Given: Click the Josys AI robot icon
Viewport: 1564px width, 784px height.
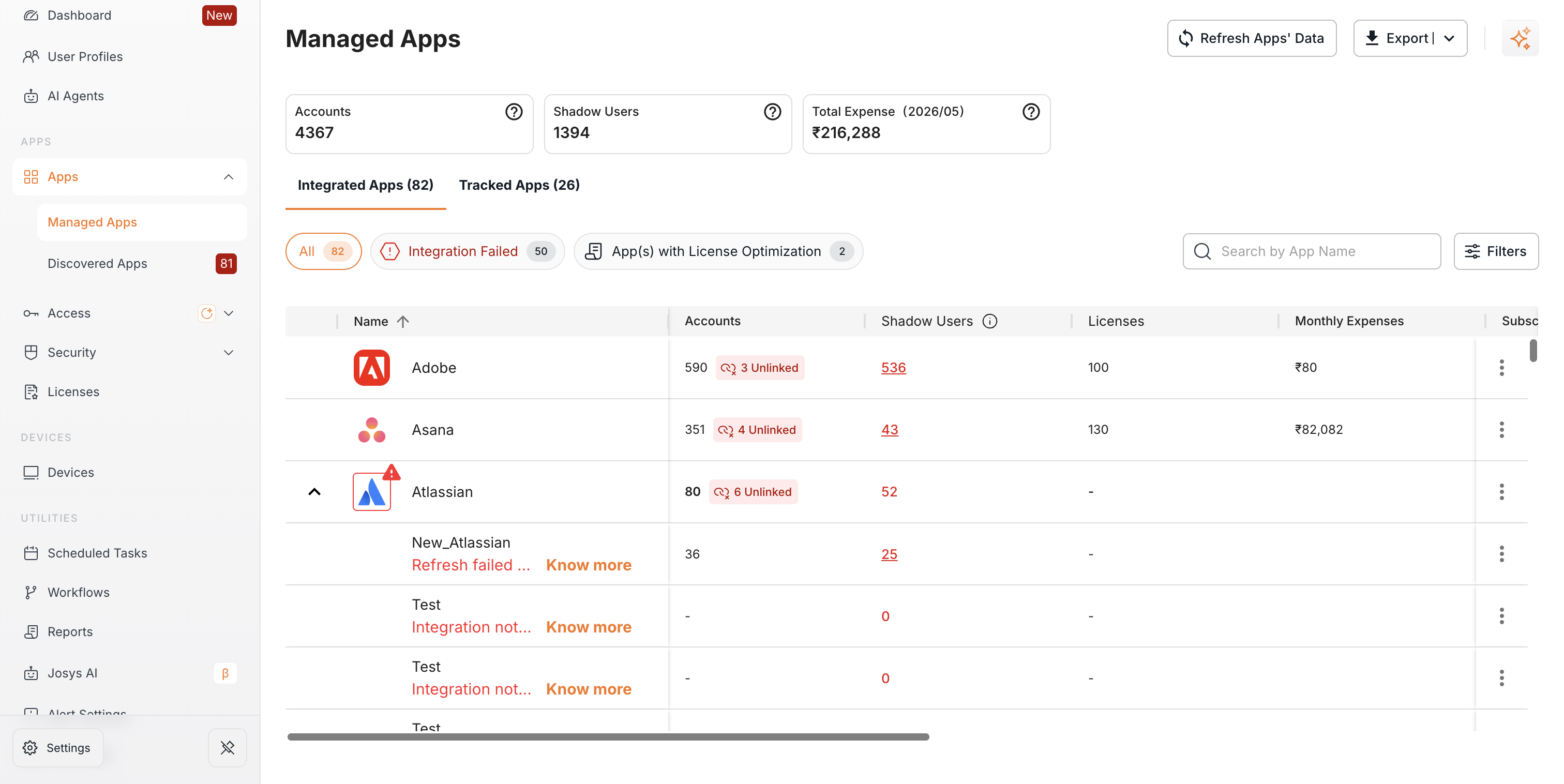Looking at the screenshot, I should click(x=31, y=673).
